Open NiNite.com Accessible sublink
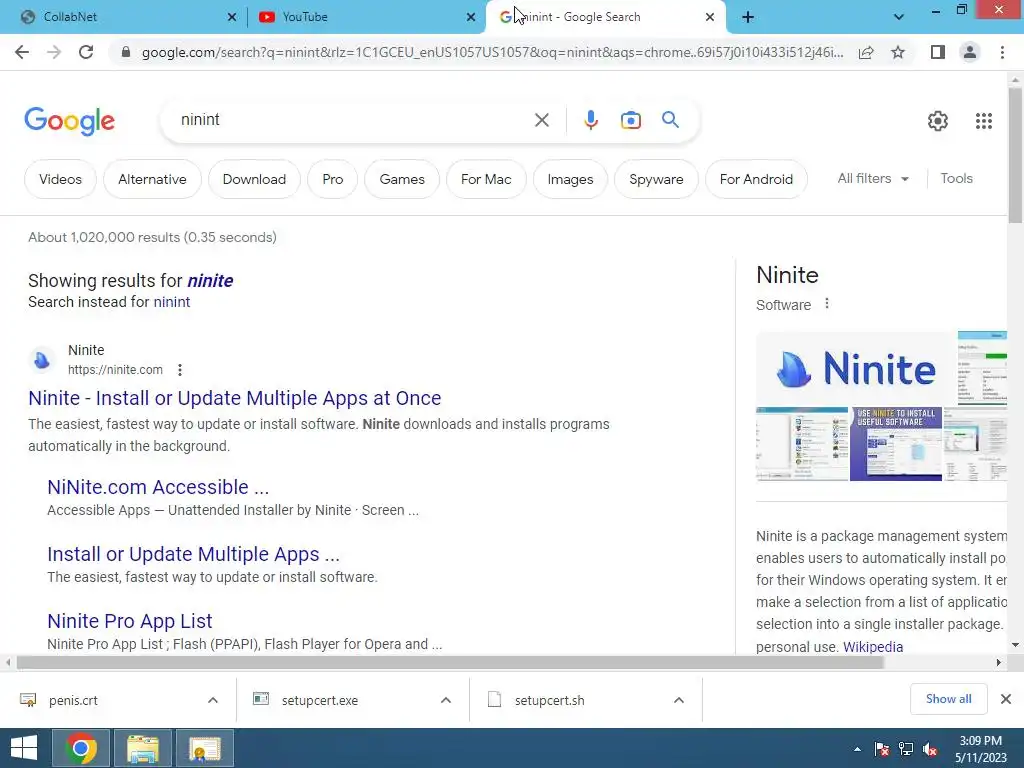This screenshot has width=1024, height=768. coord(158,487)
